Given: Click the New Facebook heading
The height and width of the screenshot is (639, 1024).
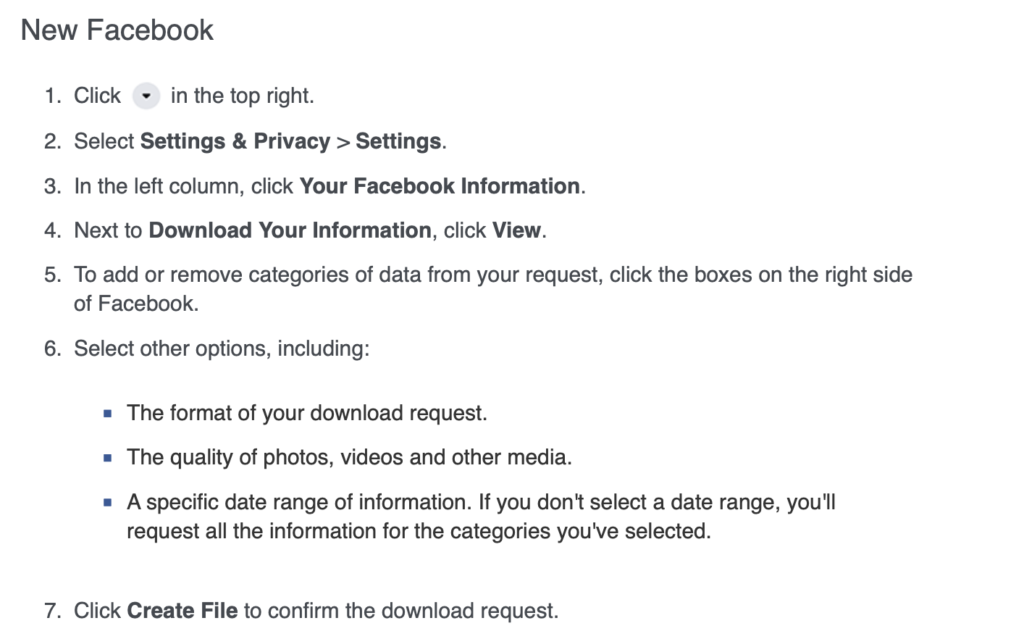Looking at the screenshot, I should coord(117,30).
